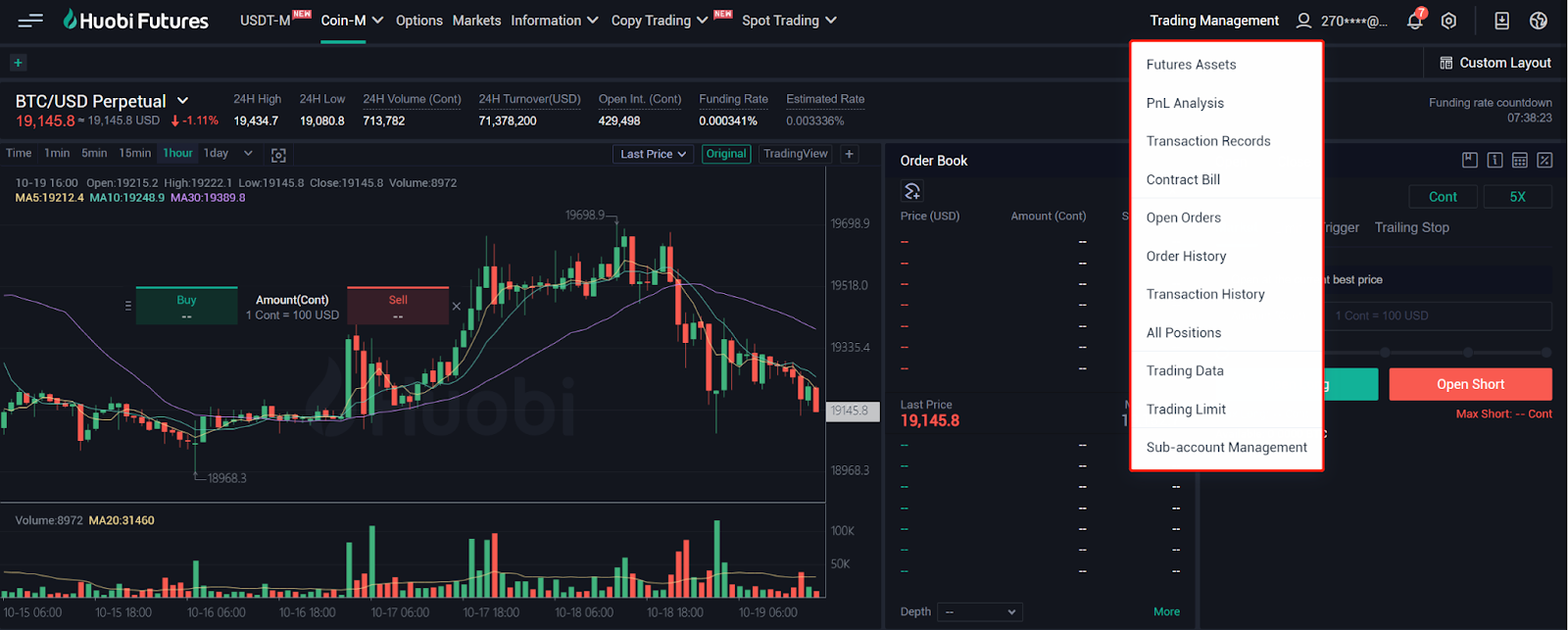Add a new contract tab with the plus icon
The width and height of the screenshot is (1568, 630).
point(18,63)
